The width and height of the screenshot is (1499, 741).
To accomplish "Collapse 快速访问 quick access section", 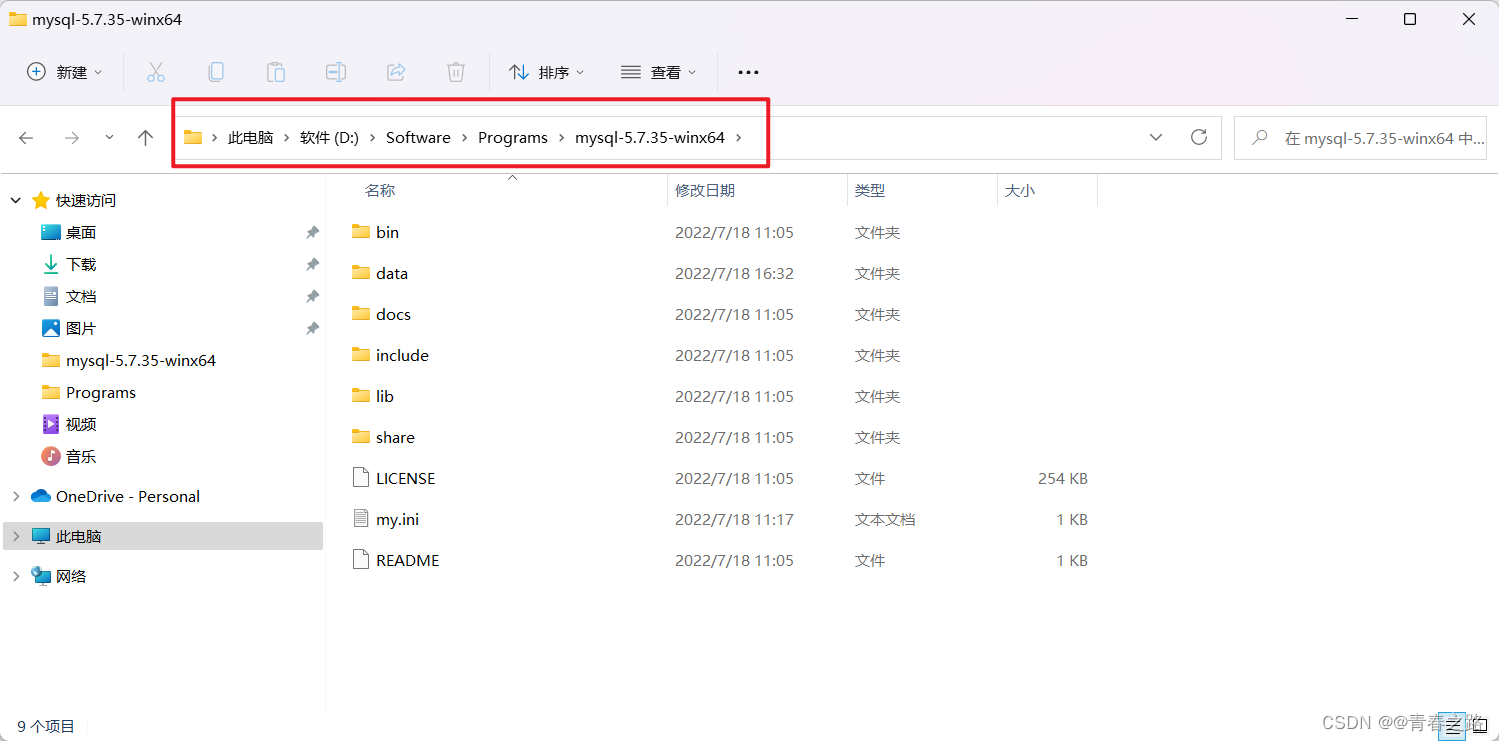I will click(x=15, y=200).
